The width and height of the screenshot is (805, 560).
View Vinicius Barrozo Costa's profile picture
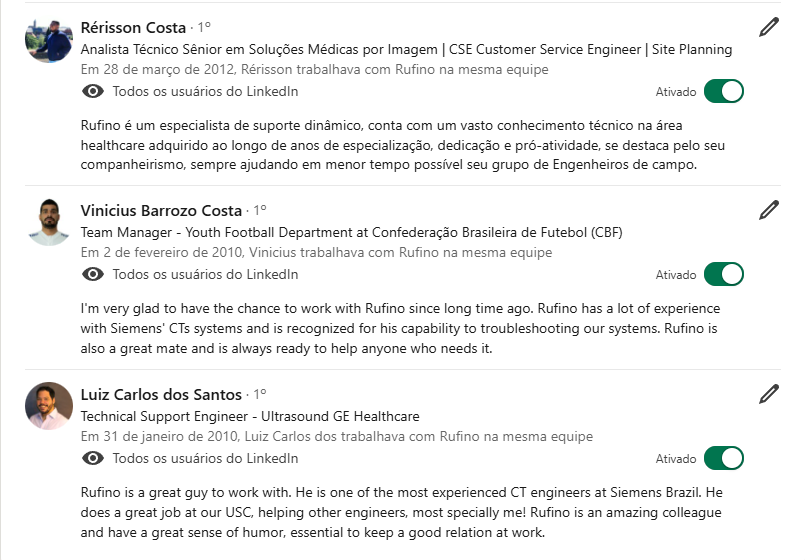(x=48, y=222)
